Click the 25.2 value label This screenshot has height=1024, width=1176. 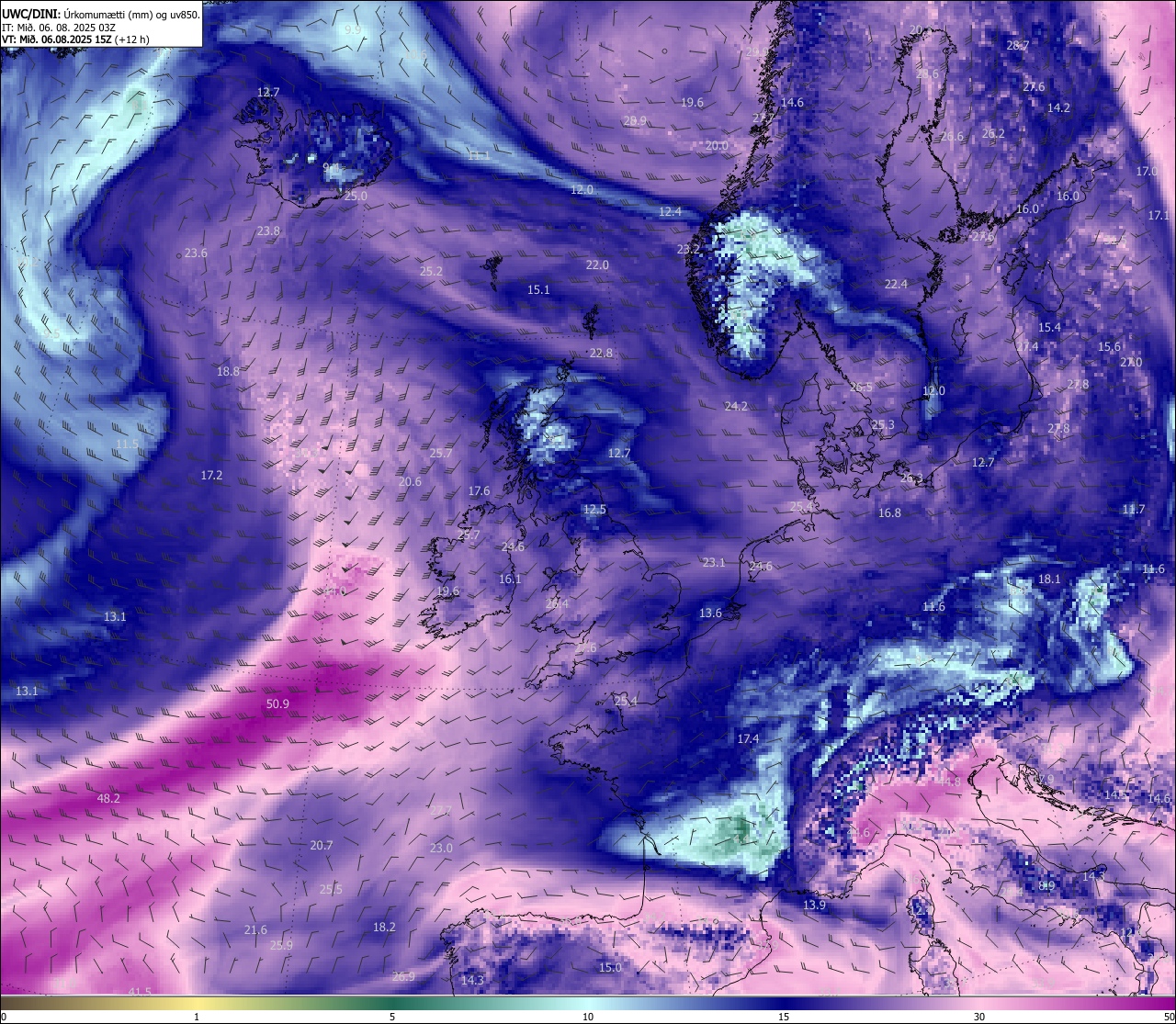(x=431, y=271)
